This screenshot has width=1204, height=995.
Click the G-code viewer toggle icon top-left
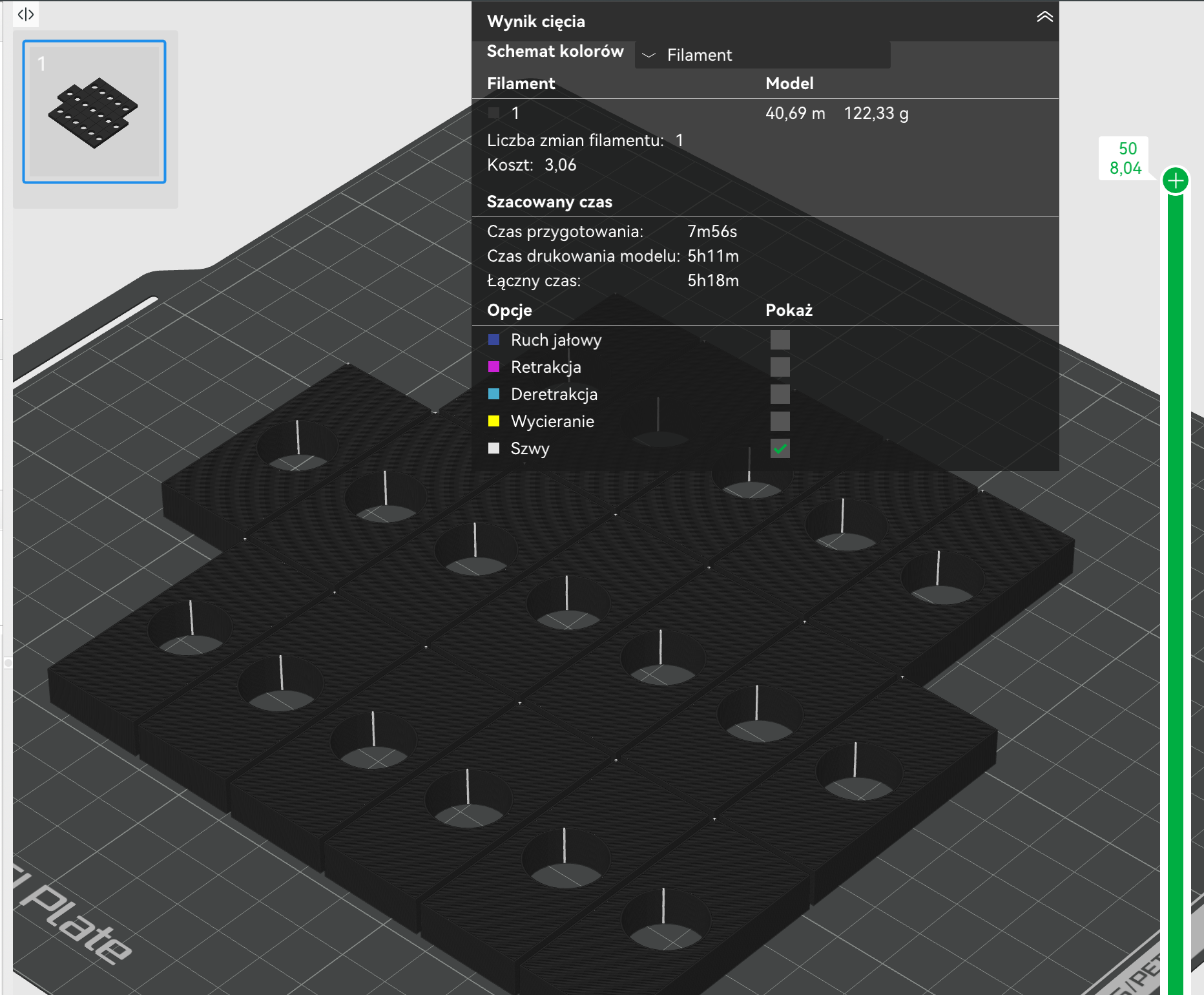coord(25,15)
